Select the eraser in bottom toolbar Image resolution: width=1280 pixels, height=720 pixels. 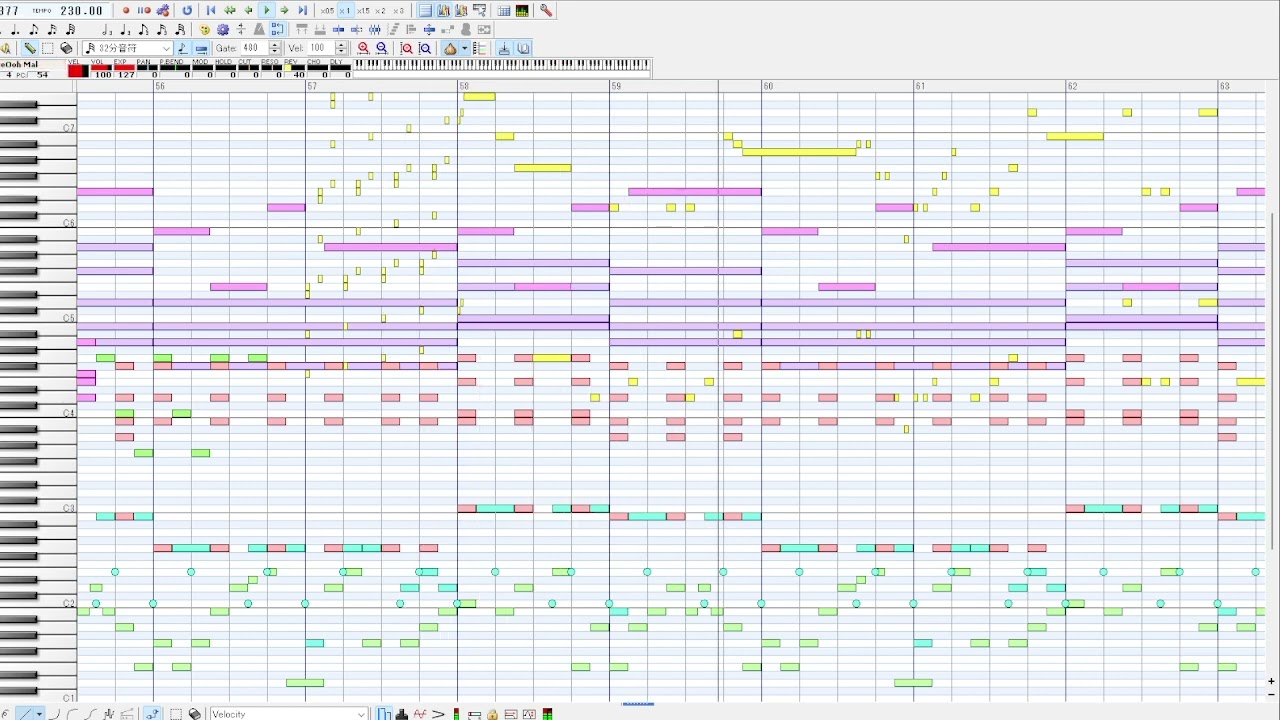click(195, 714)
